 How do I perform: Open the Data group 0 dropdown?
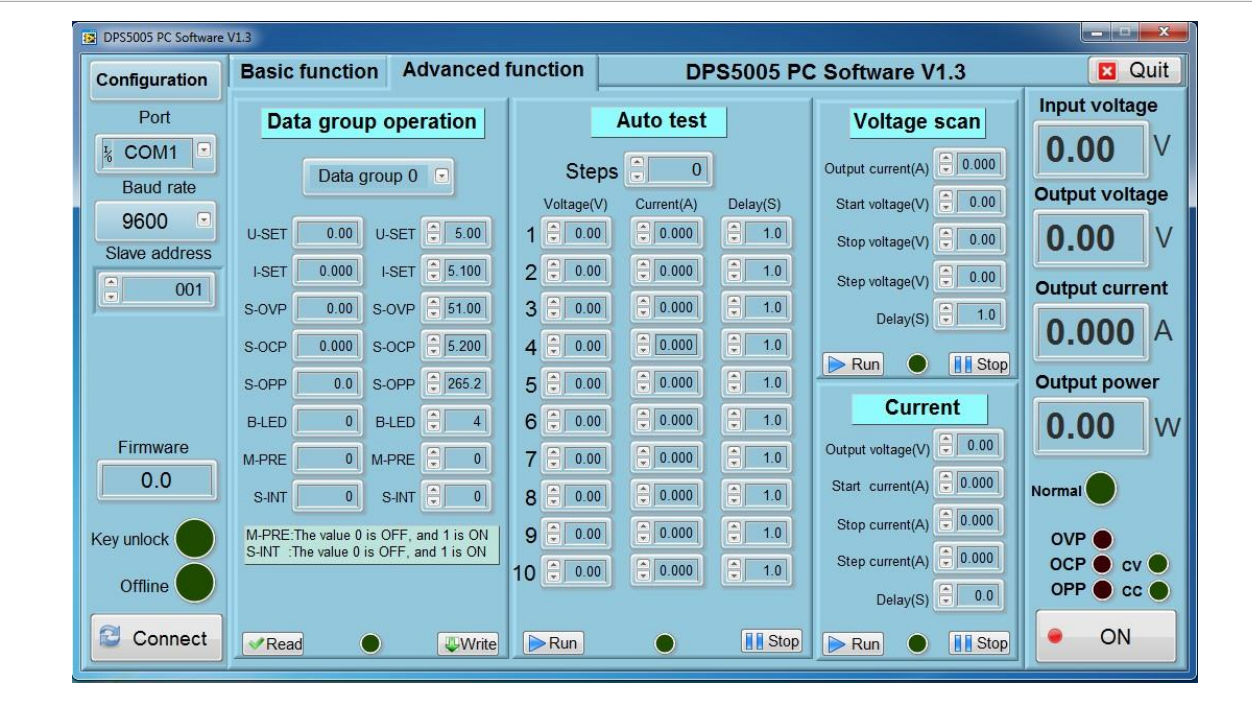[x=441, y=176]
